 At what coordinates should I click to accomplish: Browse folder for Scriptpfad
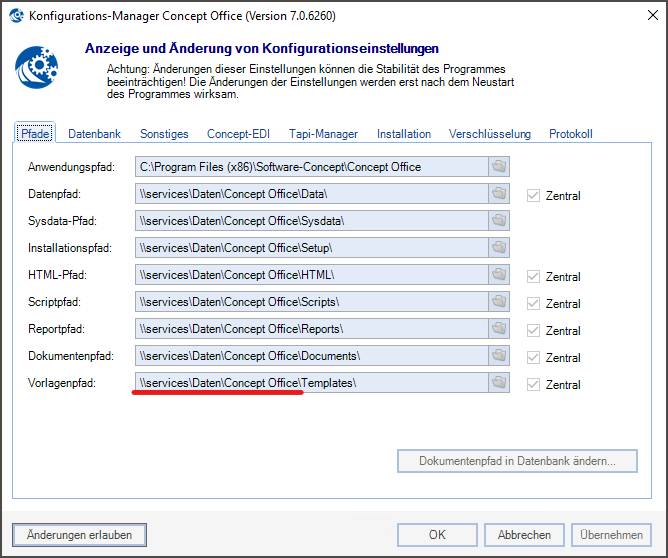[499, 302]
